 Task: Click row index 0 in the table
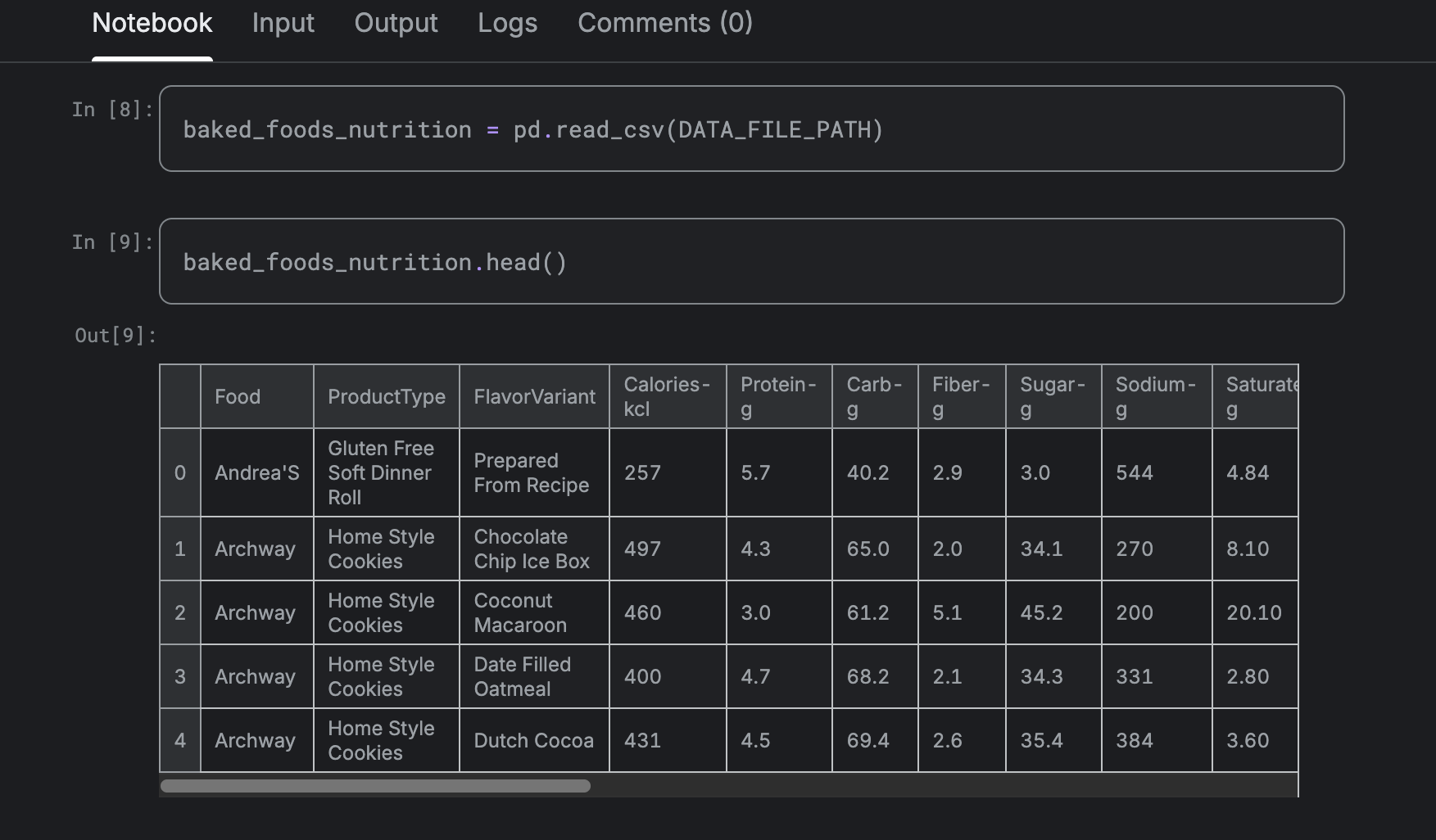(x=180, y=472)
